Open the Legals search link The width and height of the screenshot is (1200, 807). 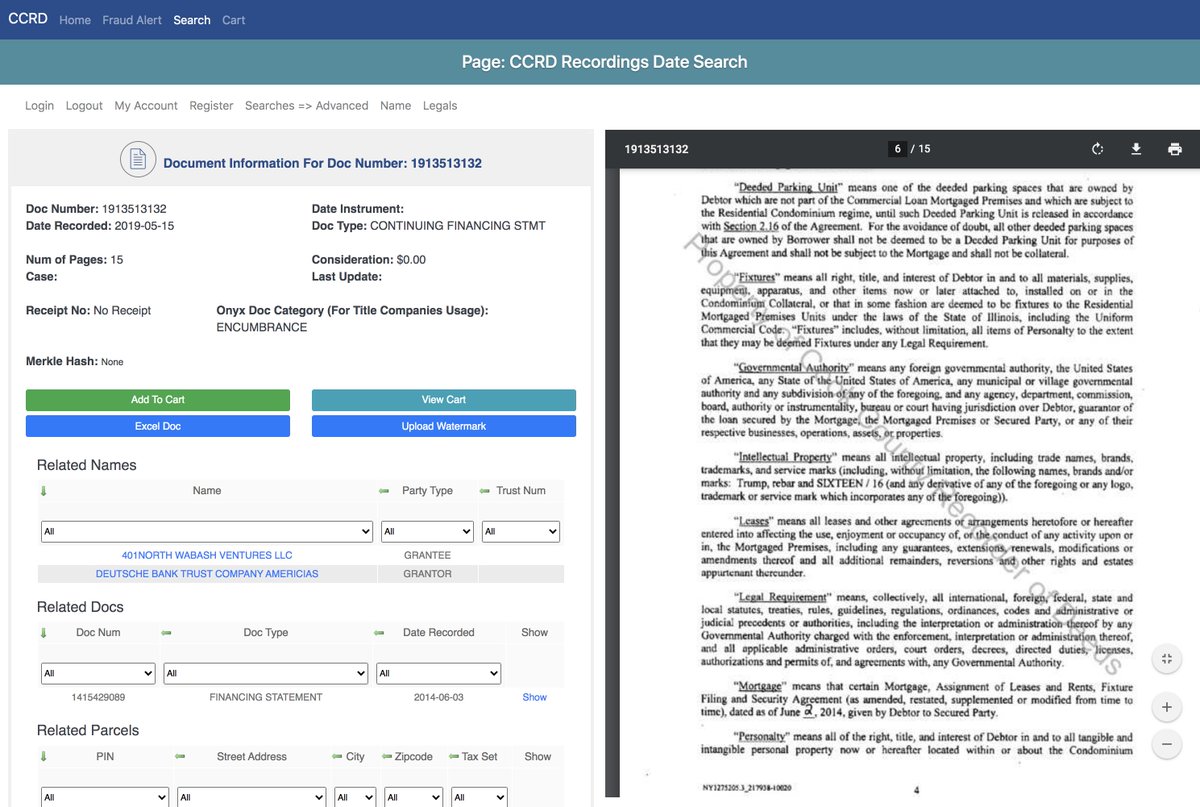(440, 105)
